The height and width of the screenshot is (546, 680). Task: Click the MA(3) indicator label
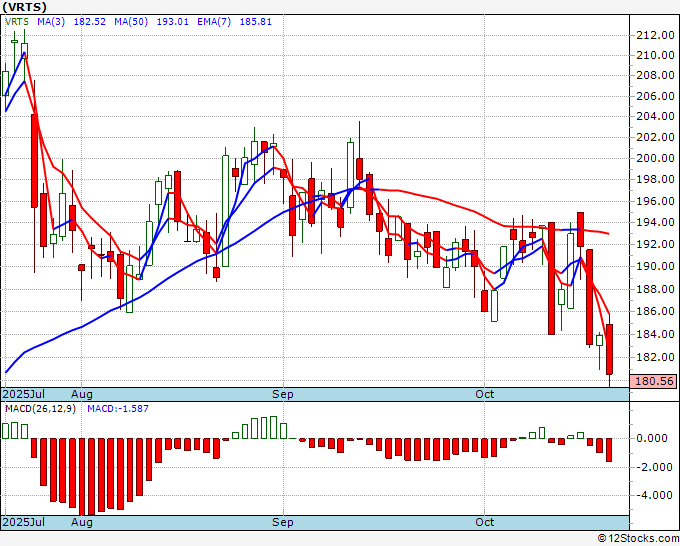tap(51, 22)
